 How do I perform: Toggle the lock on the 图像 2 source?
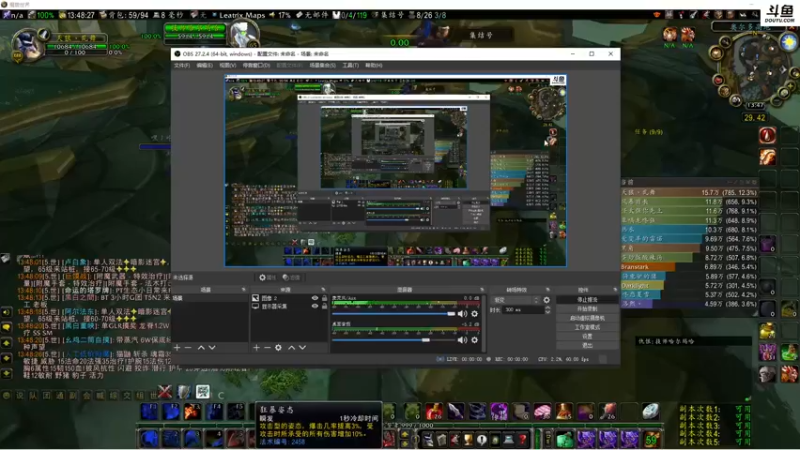click(x=324, y=298)
